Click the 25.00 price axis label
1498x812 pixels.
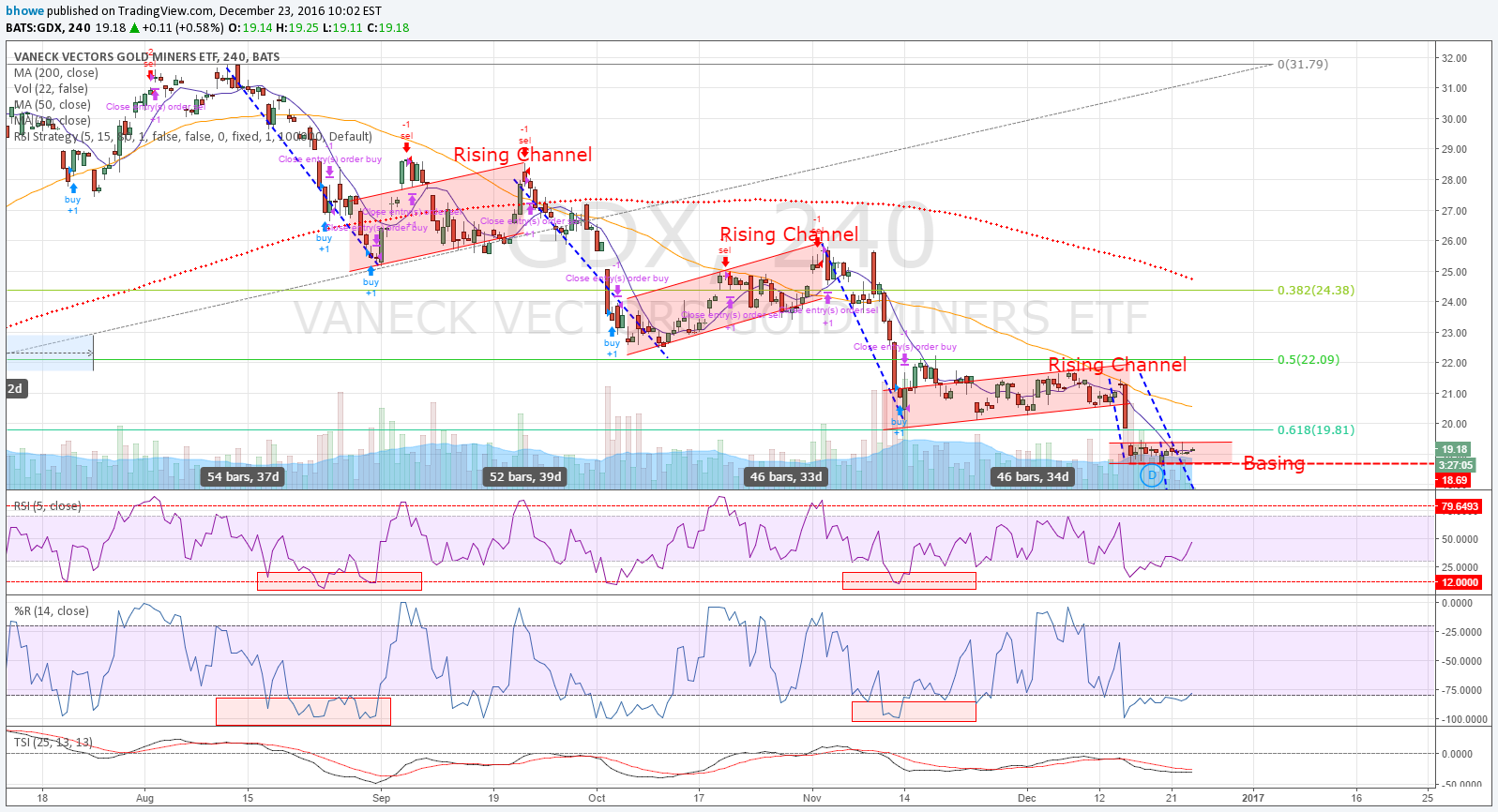(1454, 272)
